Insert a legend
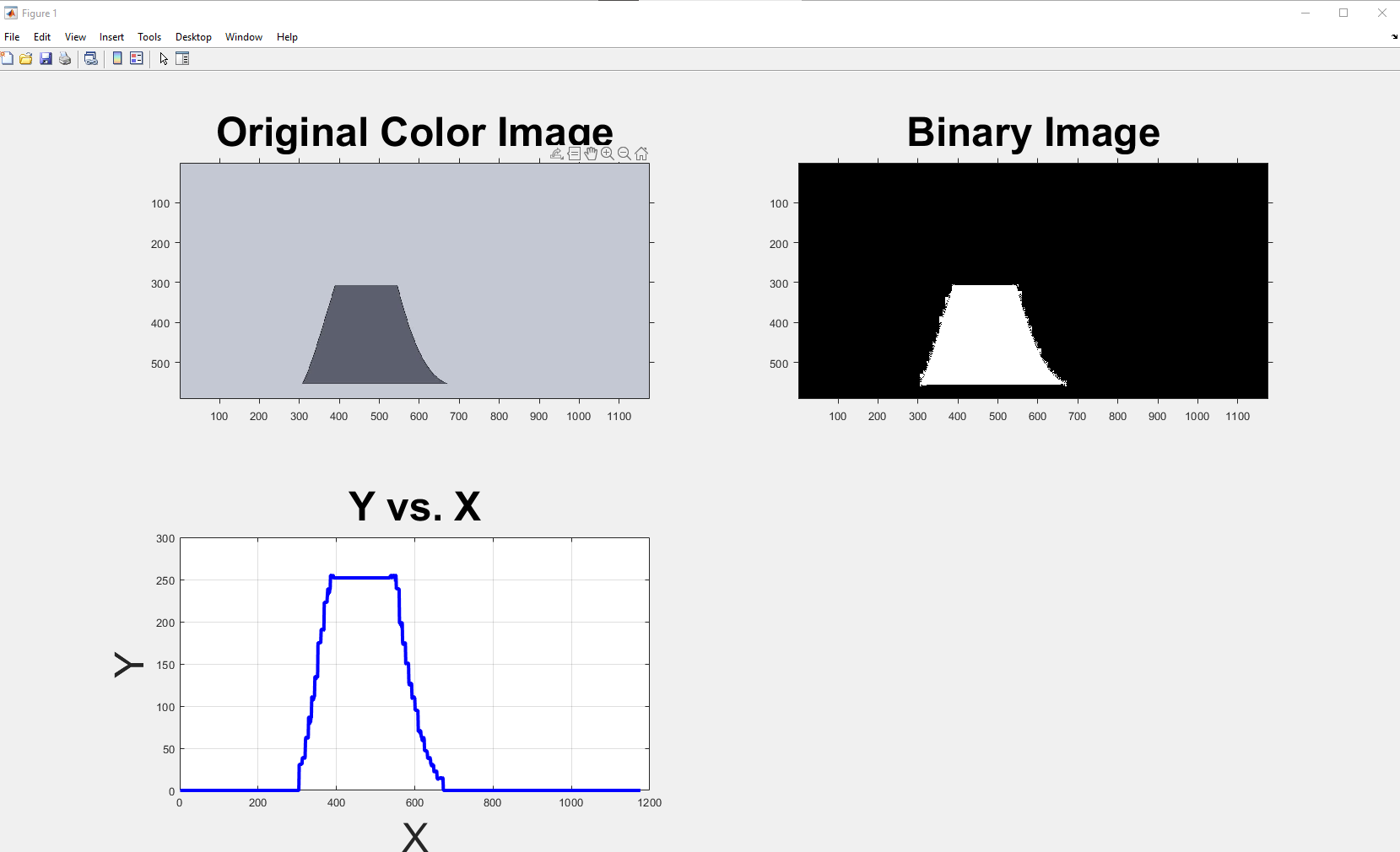 (x=136, y=58)
